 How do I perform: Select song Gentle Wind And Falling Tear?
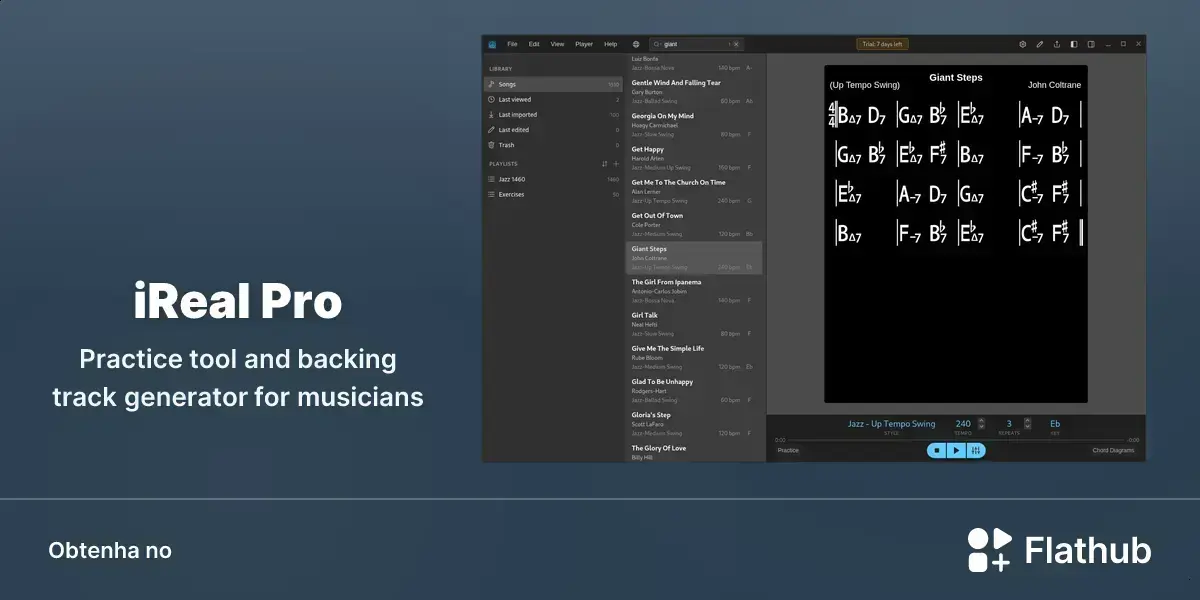(694, 92)
